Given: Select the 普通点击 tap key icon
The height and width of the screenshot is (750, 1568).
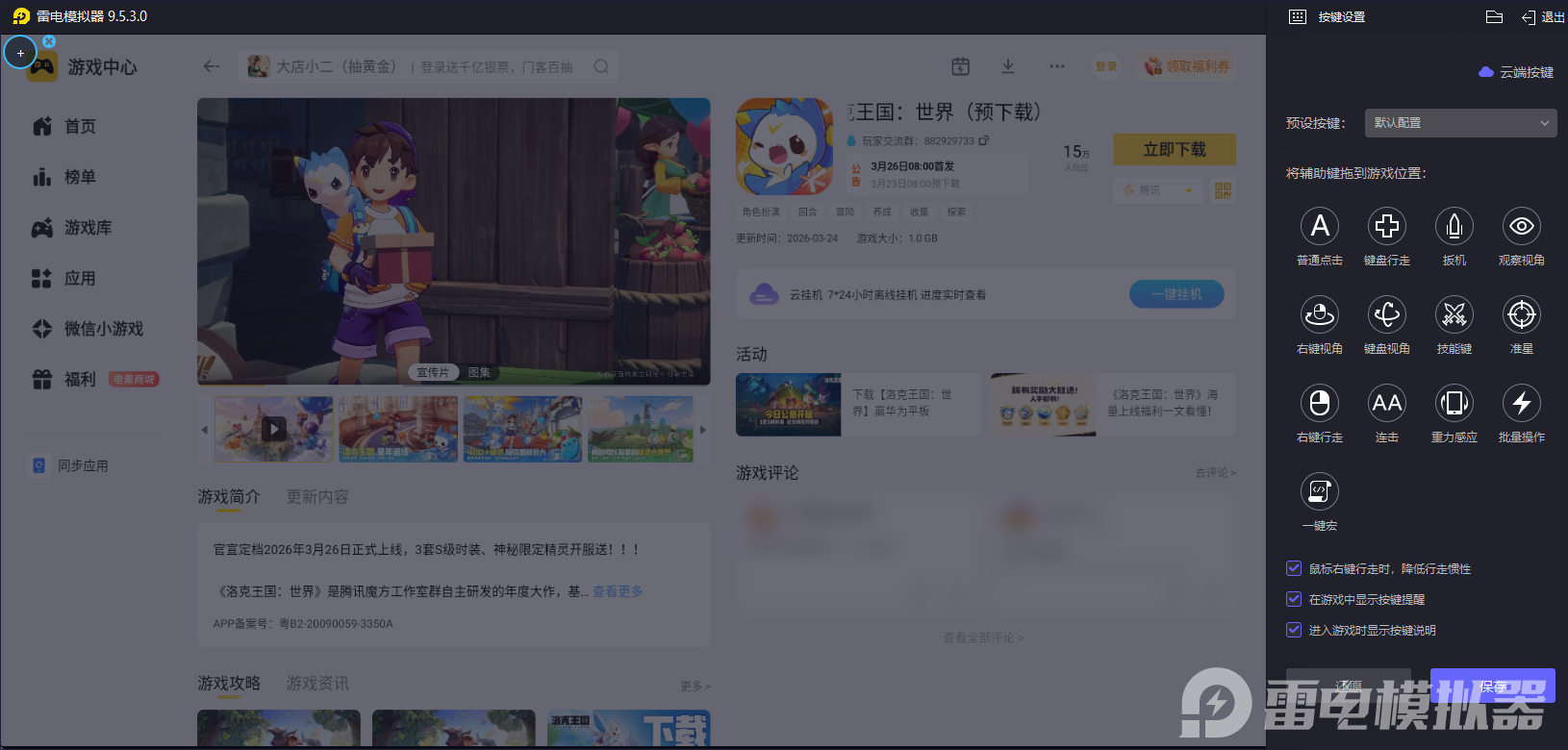Looking at the screenshot, I should coord(1320,226).
